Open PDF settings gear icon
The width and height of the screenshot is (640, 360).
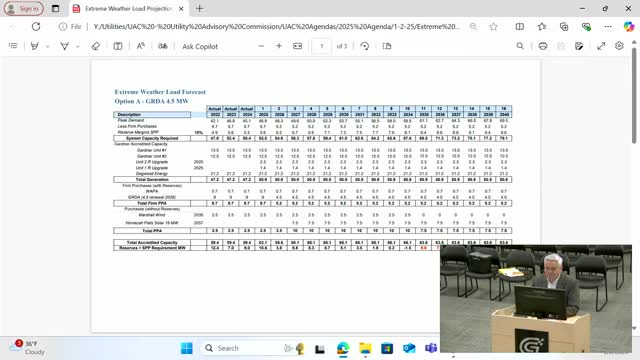pos(619,46)
